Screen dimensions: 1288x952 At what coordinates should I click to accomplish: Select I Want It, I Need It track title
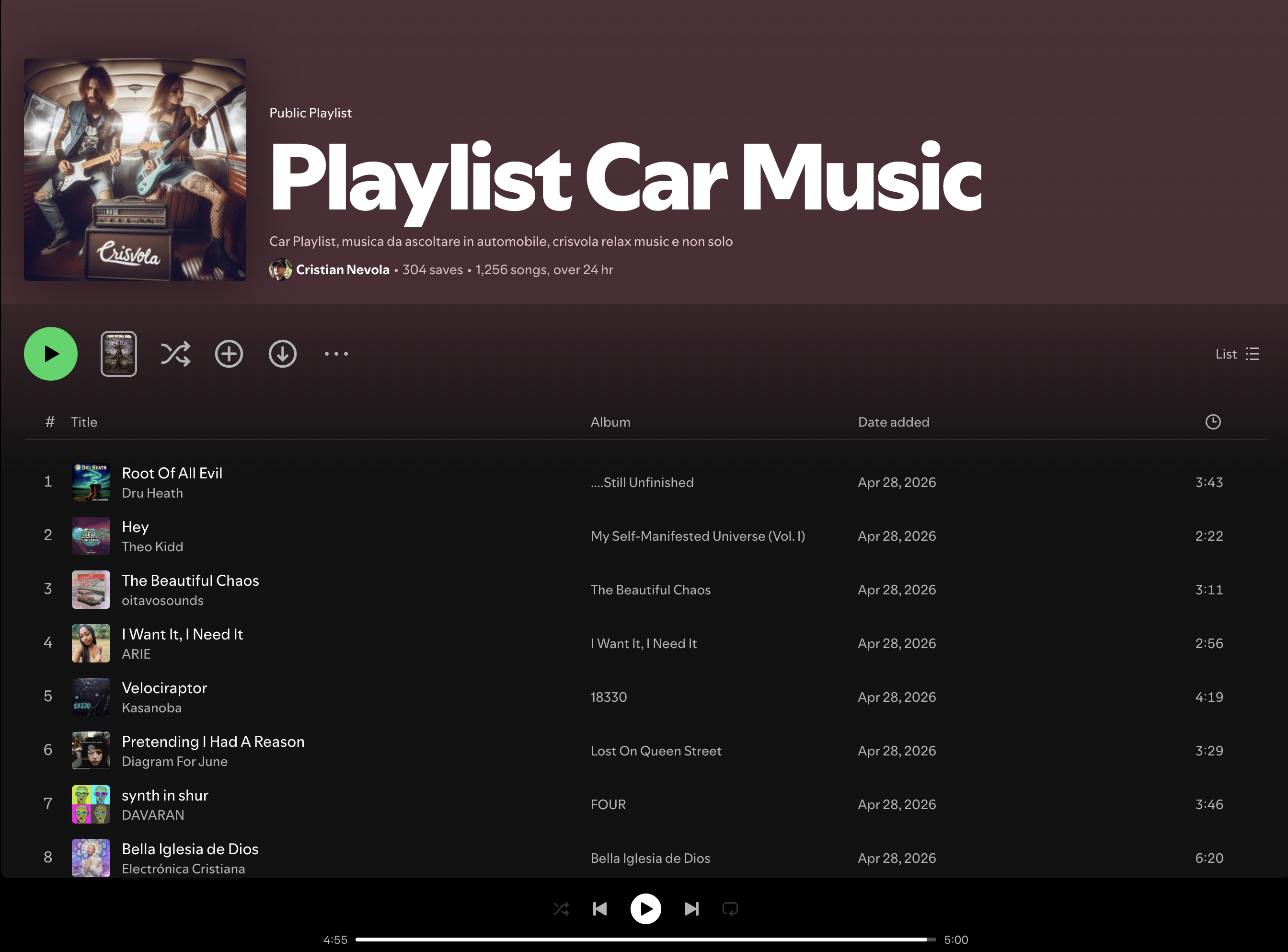[183, 634]
